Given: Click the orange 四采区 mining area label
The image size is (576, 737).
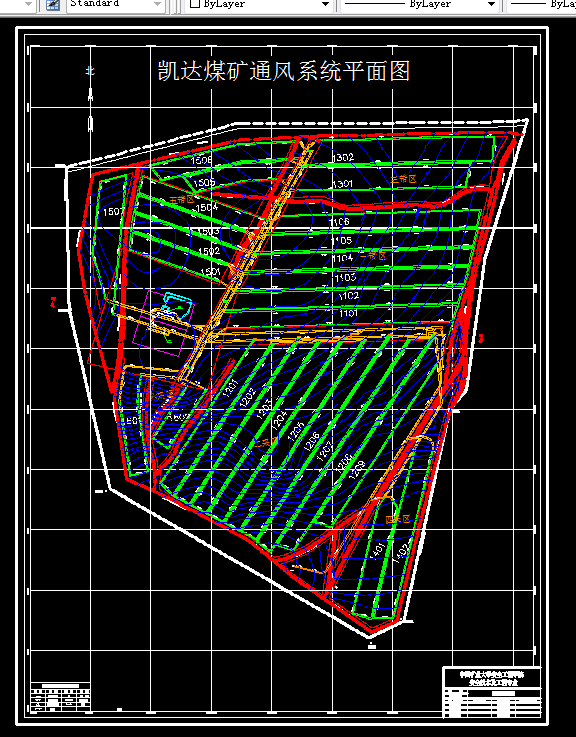Looking at the screenshot, I should point(398,519).
